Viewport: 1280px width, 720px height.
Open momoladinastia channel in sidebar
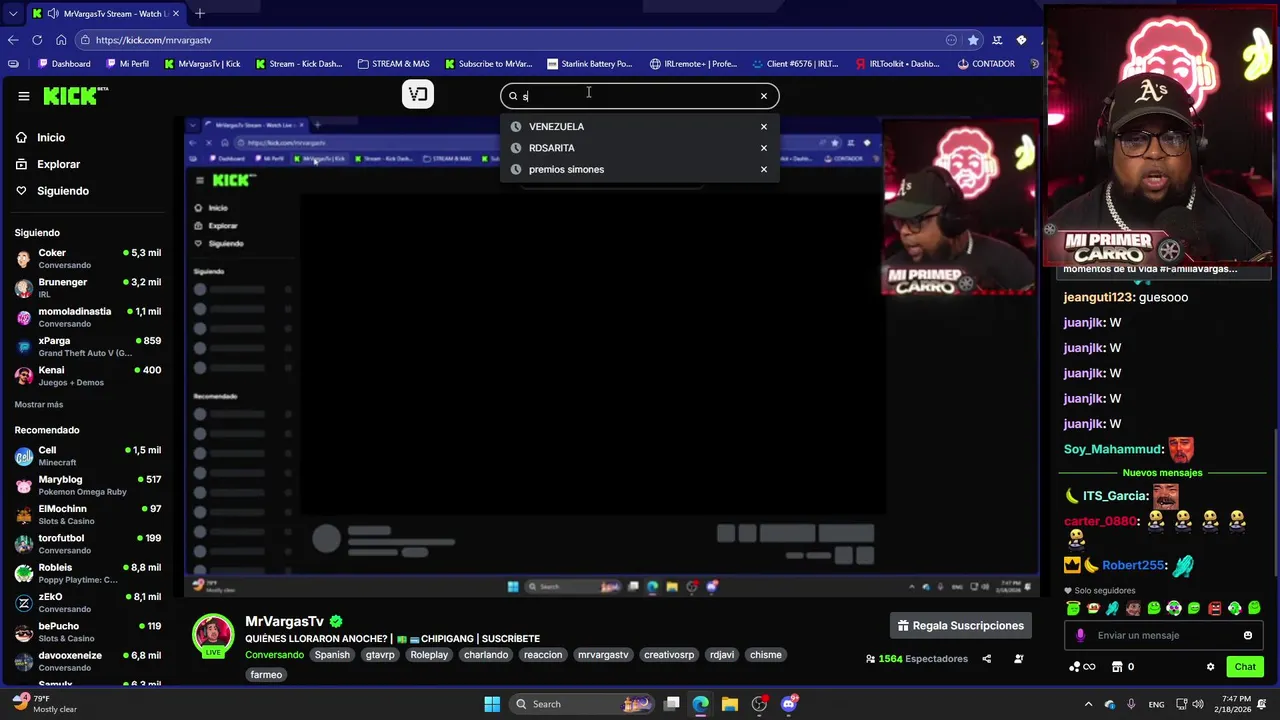[x=88, y=317]
